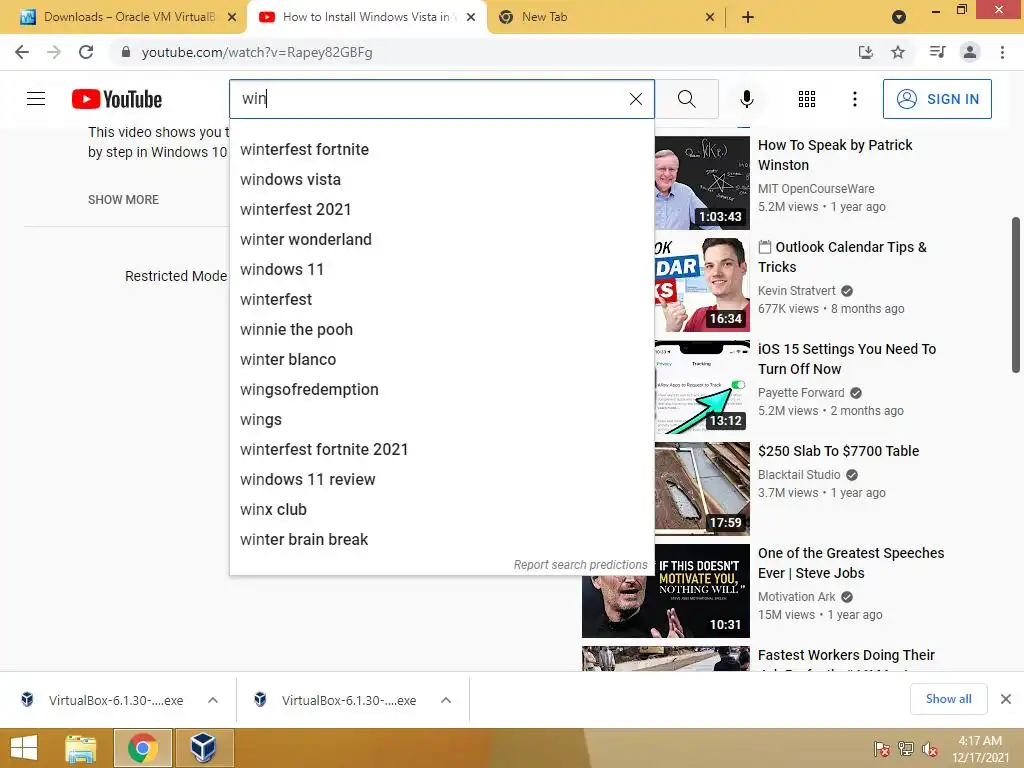This screenshot has width=1024, height=768.
Task: Select suggestion "windows 11"
Action: pos(442,270)
